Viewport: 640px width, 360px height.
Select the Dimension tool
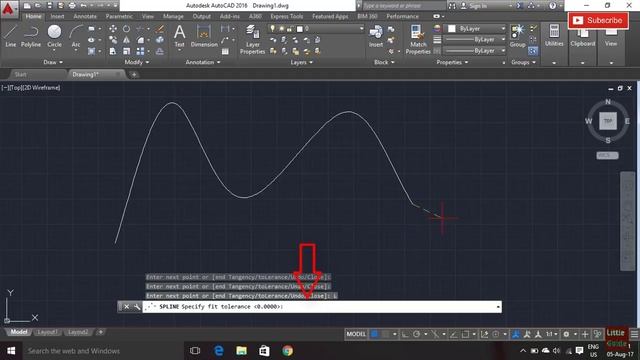click(204, 36)
